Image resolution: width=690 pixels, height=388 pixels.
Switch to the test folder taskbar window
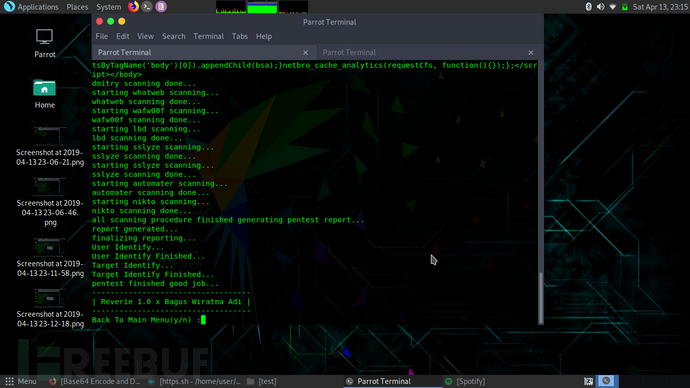pyautogui.click(x=262, y=381)
